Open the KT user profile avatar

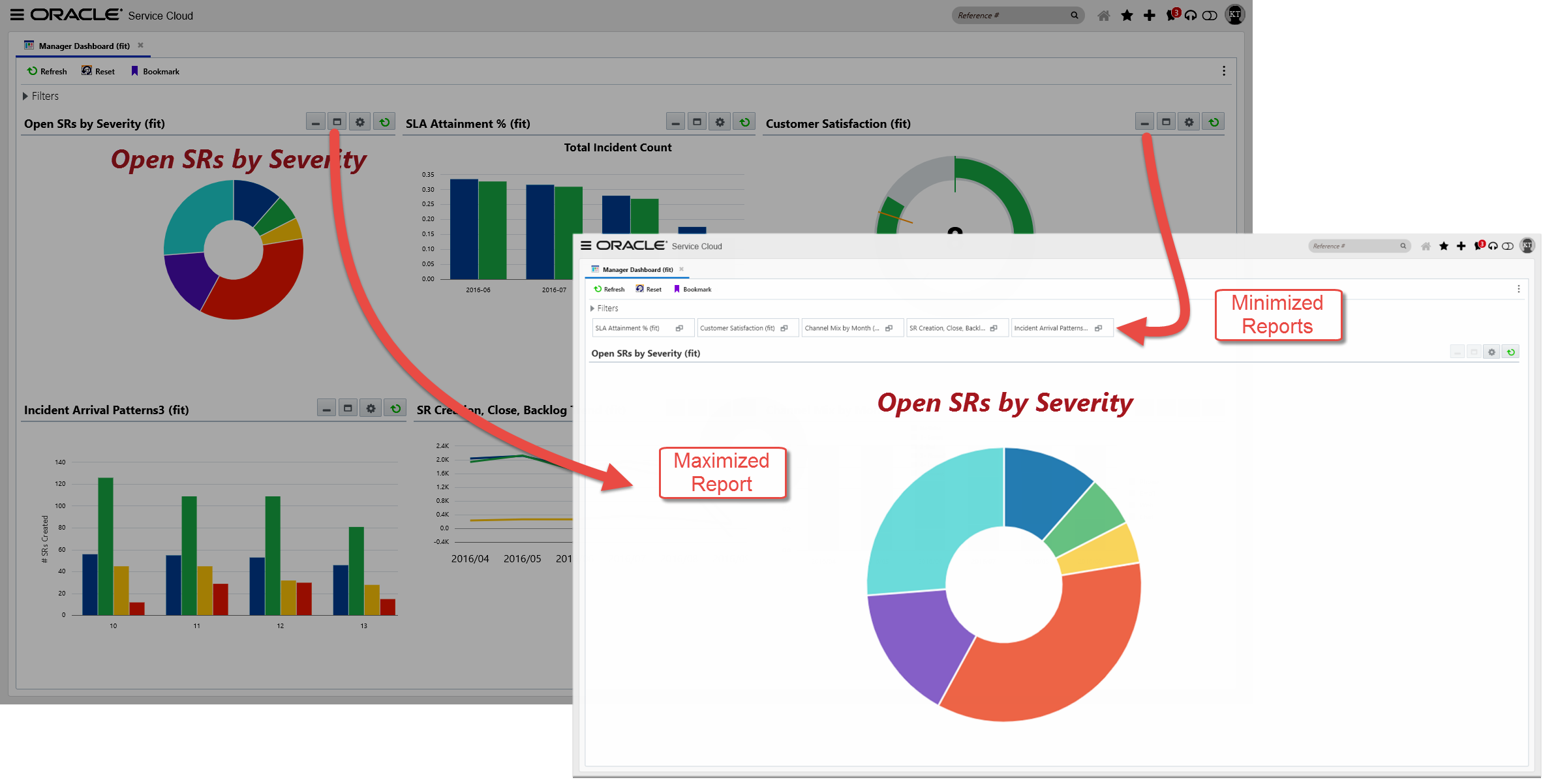click(1233, 15)
